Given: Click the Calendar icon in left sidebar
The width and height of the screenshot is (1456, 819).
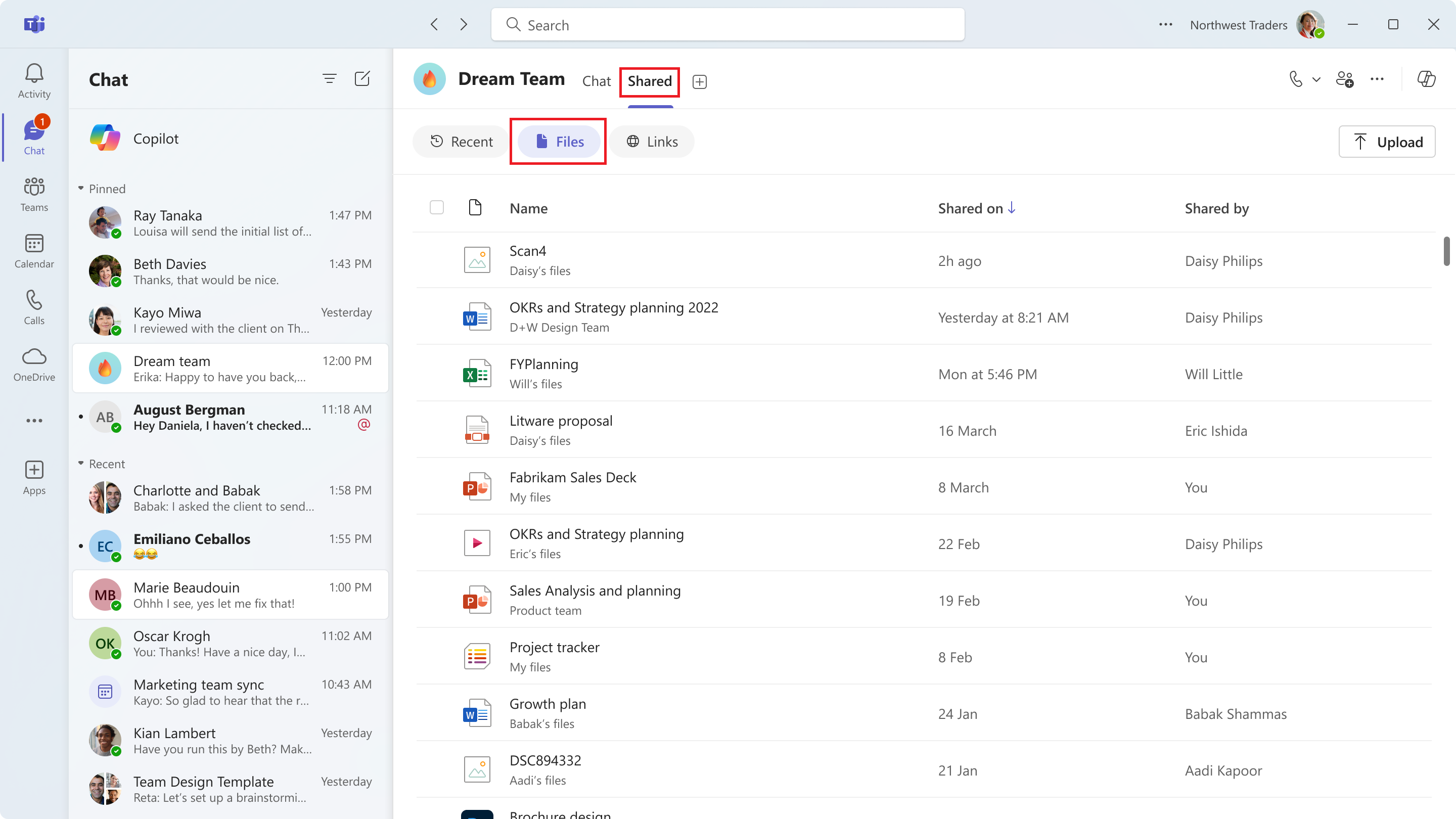Looking at the screenshot, I should point(33,251).
